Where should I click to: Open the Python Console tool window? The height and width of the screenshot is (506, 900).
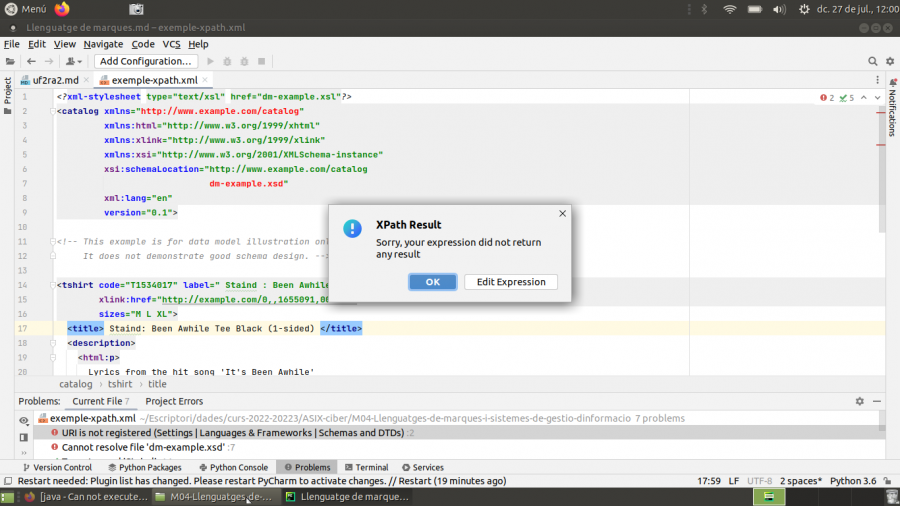pyautogui.click(x=234, y=468)
